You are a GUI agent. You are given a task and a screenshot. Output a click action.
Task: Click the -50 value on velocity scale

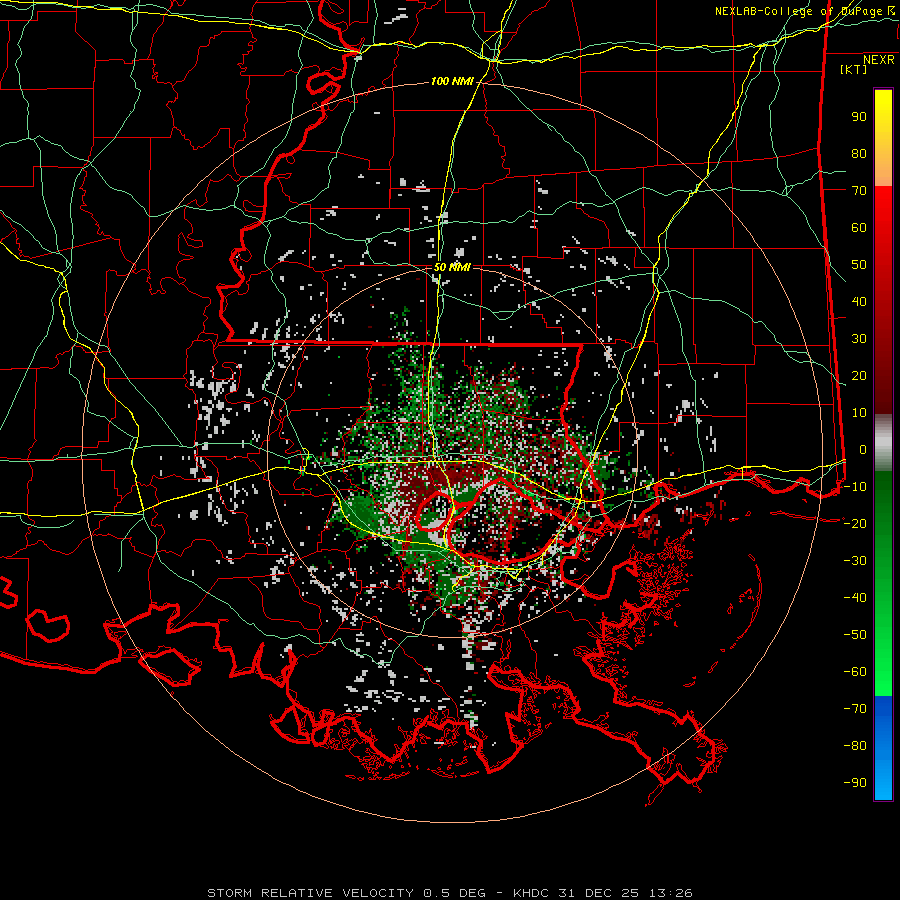point(855,635)
